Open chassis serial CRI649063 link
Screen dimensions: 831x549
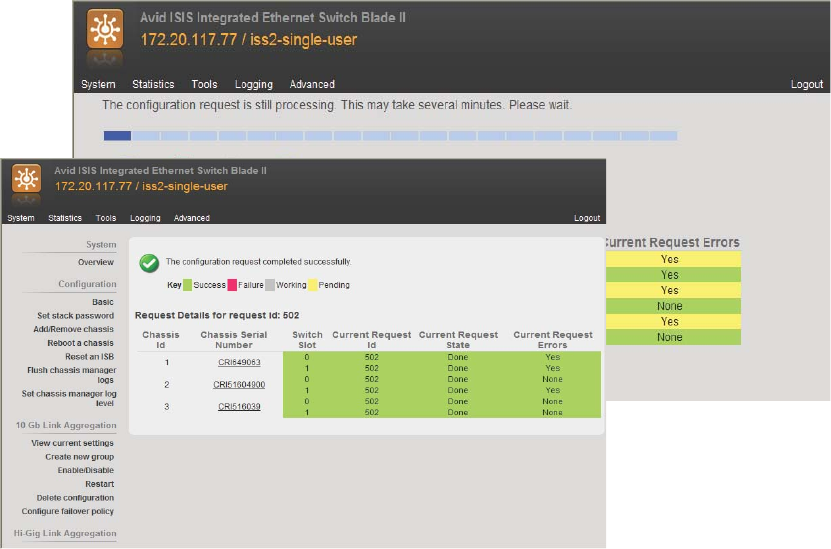tap(239, 362)
